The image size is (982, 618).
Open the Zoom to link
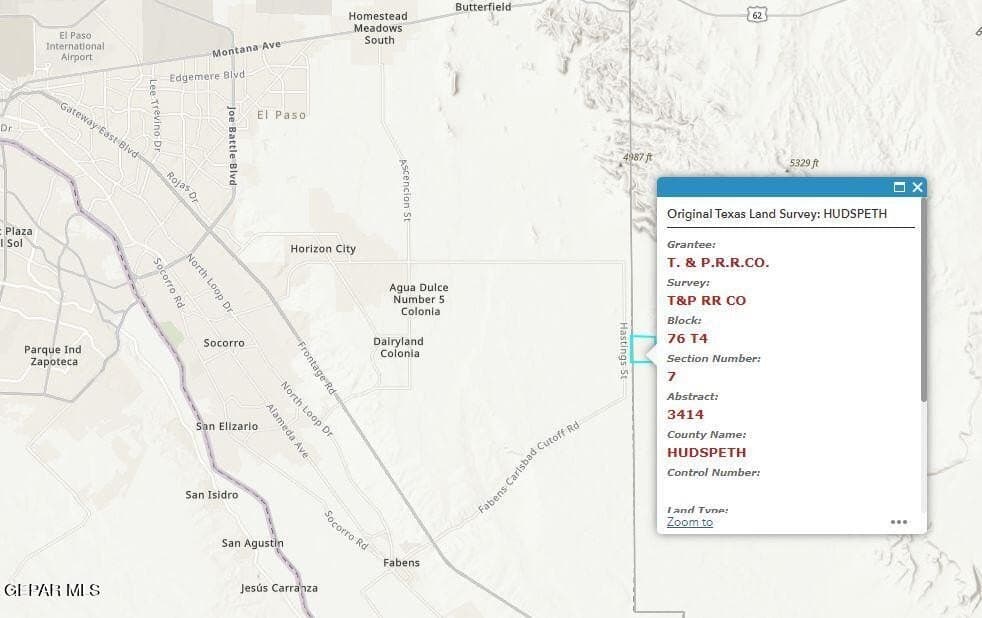pos(689,521)
